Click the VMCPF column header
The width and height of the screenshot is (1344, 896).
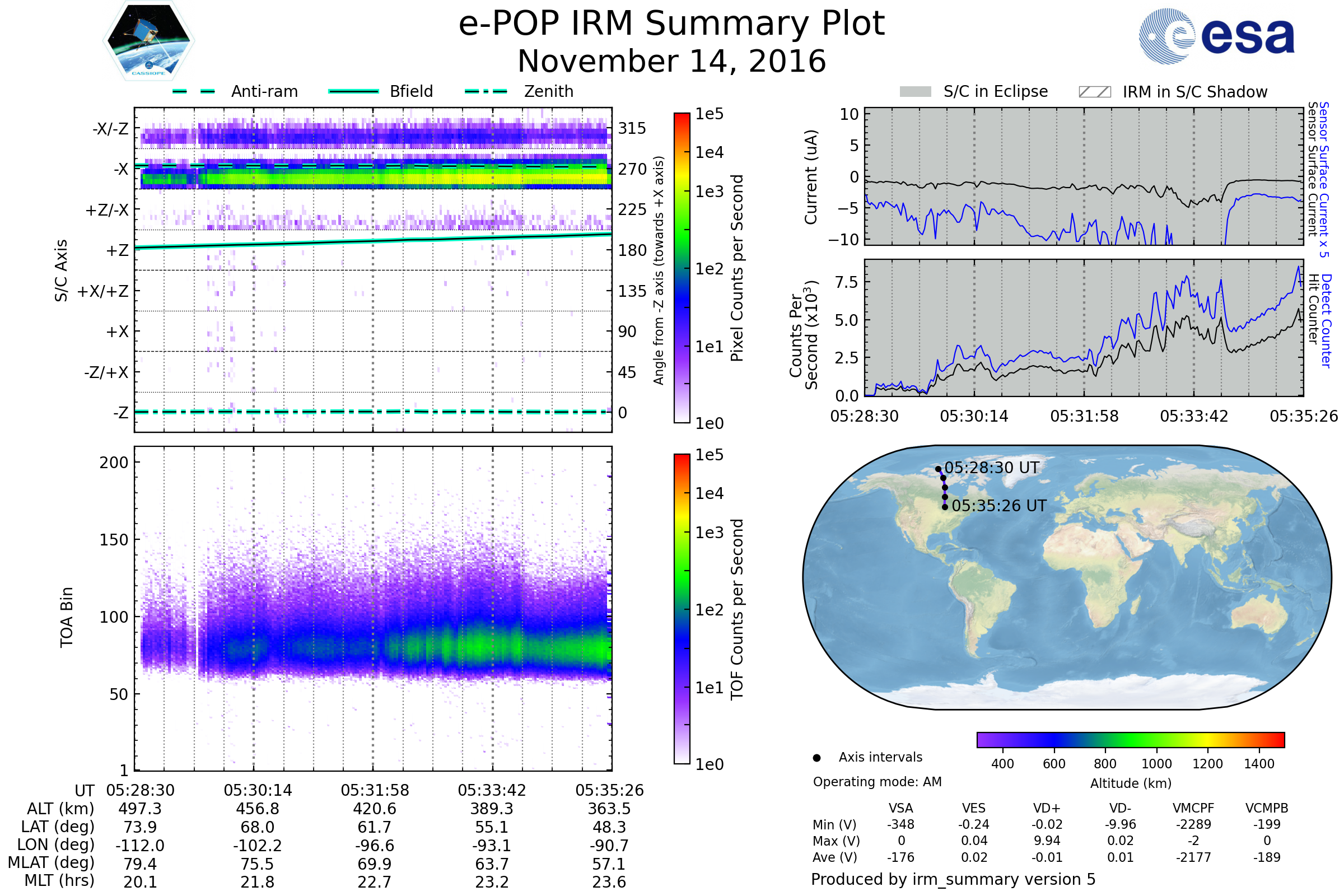point(1193,809)
